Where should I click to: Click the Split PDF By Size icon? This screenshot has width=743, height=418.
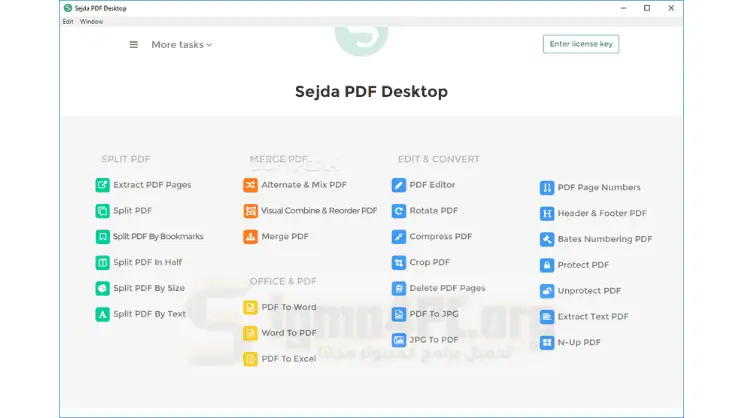102,288
